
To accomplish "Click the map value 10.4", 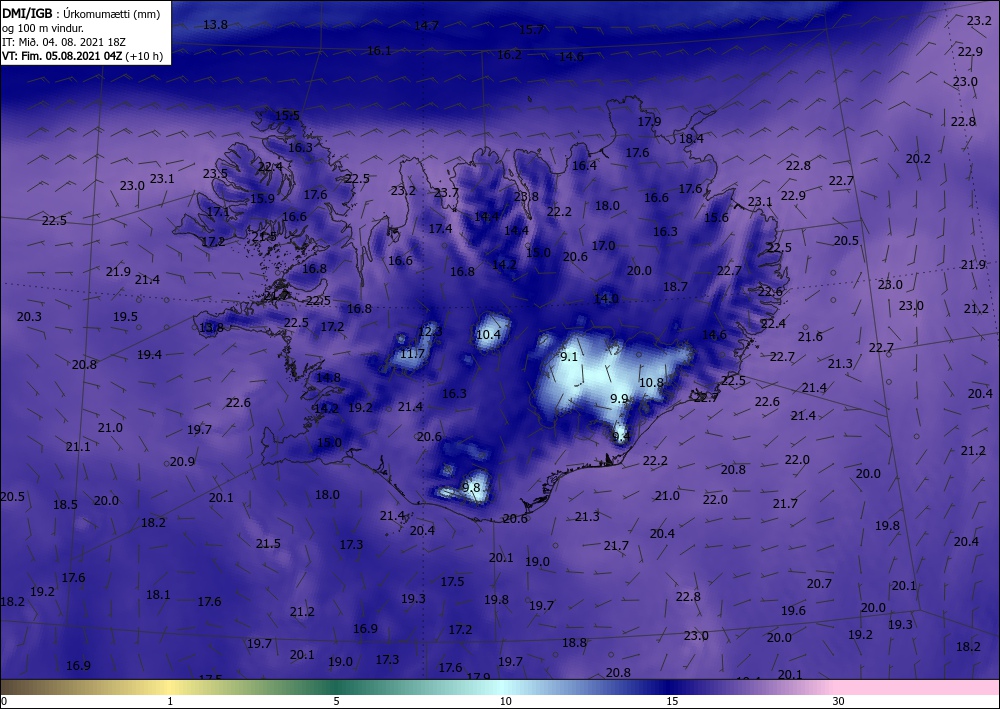I will click(x=489, y=334).
